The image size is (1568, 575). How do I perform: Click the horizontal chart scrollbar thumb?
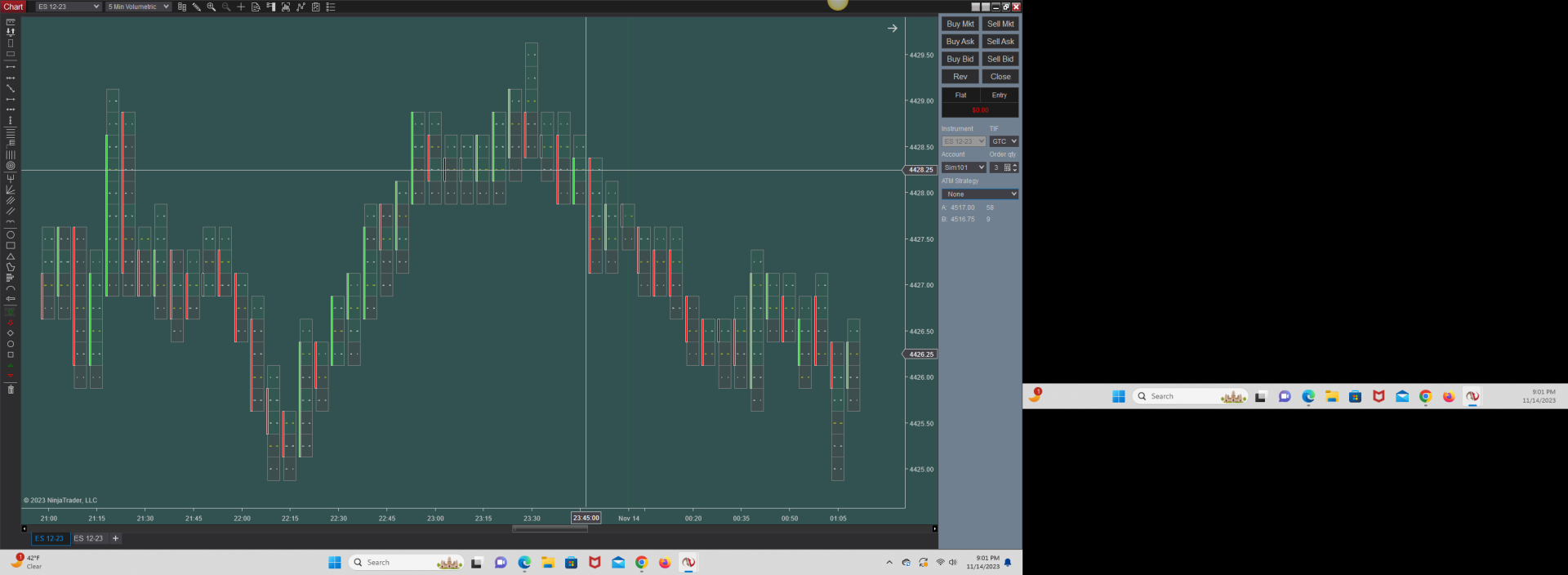coord(550,529)
